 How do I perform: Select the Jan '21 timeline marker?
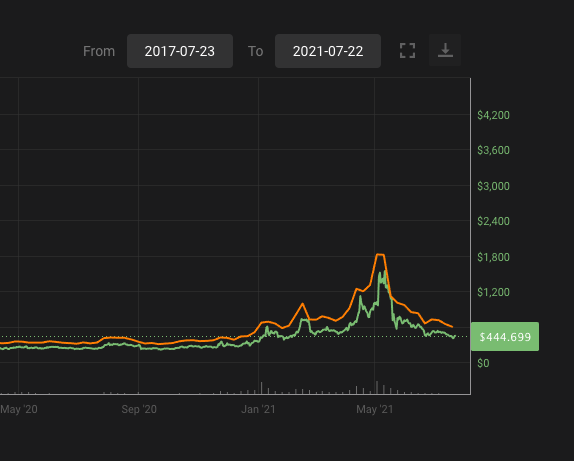point(258,409)
